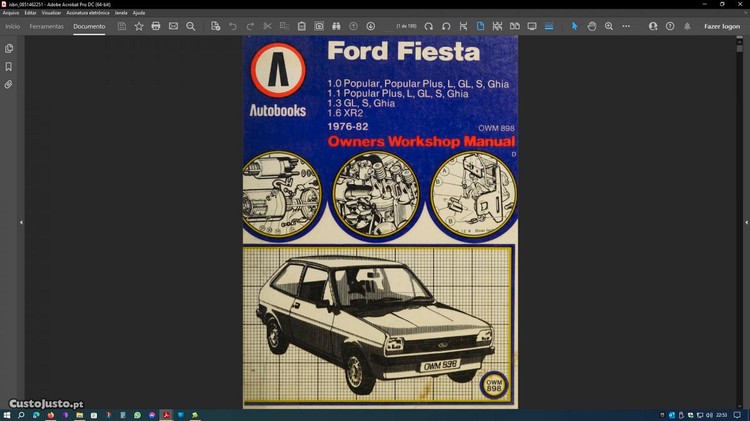Open the Find text magnifier

tap(191, 26)
